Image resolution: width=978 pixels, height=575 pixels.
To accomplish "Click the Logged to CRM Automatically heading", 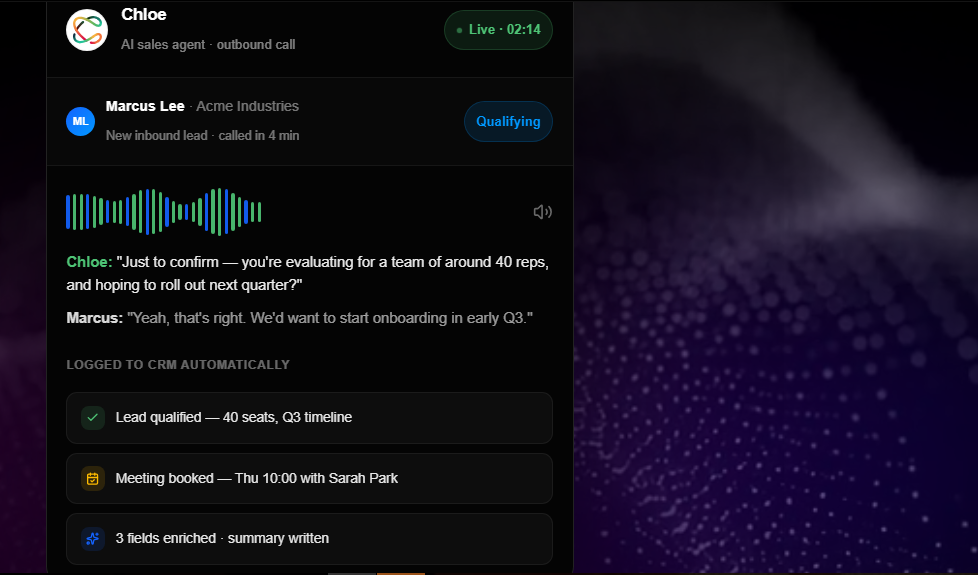I will 178,365.
